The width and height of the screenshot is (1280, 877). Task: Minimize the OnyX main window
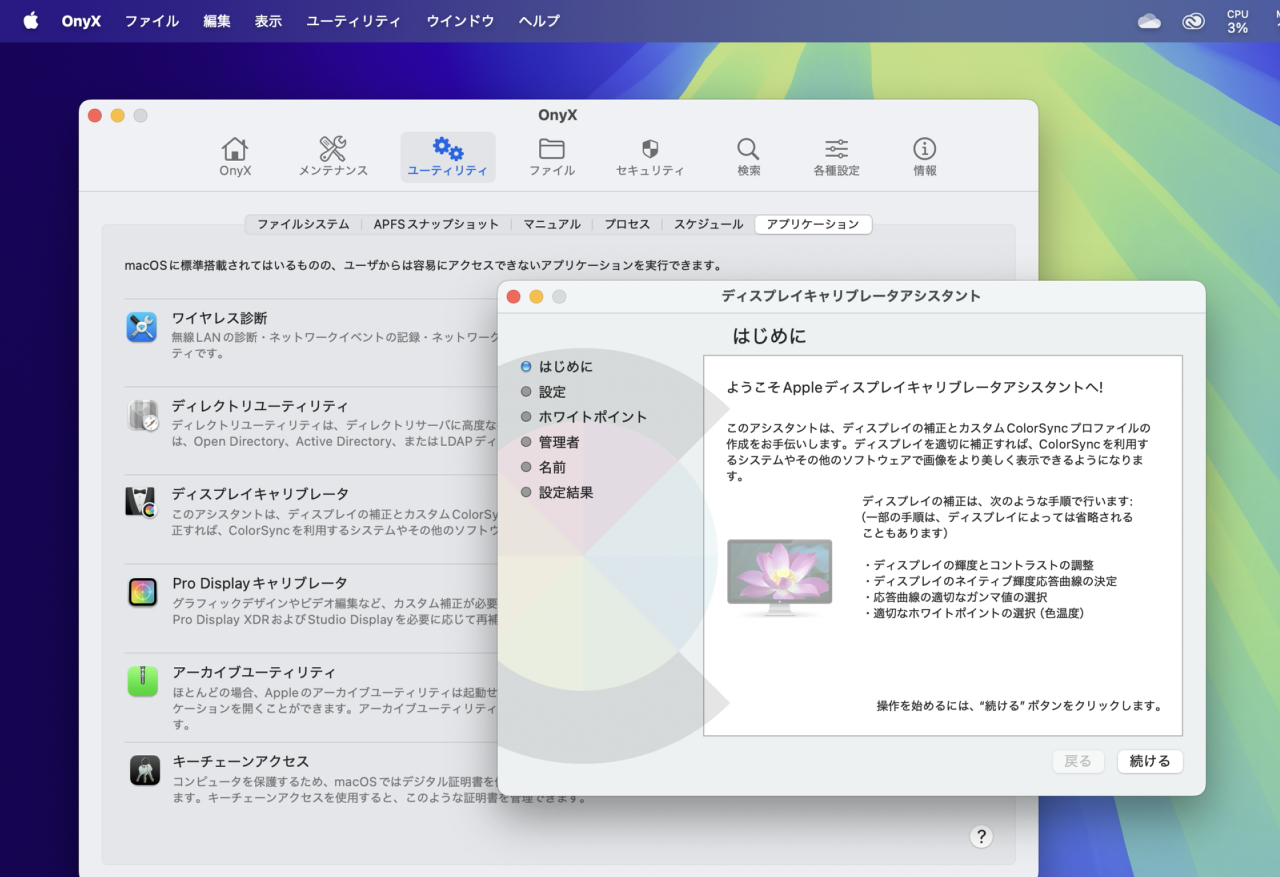tap(117, 116)
